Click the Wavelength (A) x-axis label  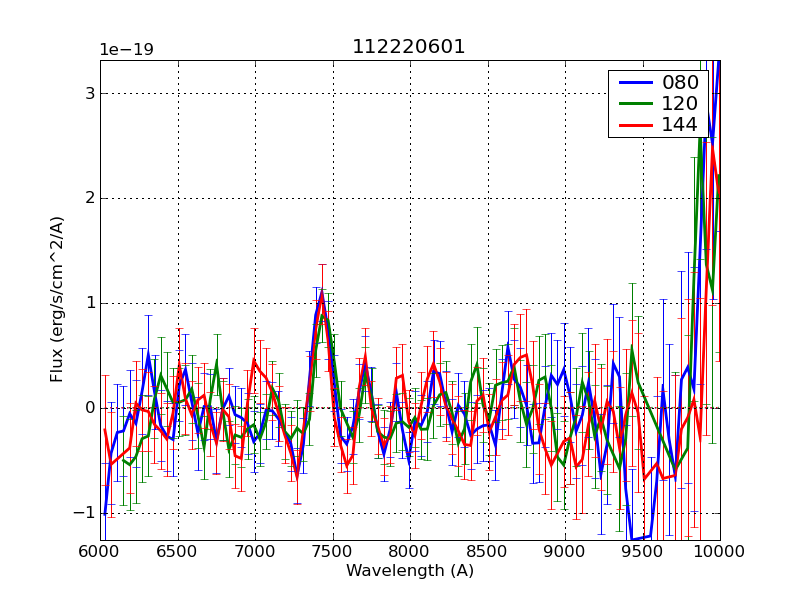pyautogui.click(x=409, y=571)
